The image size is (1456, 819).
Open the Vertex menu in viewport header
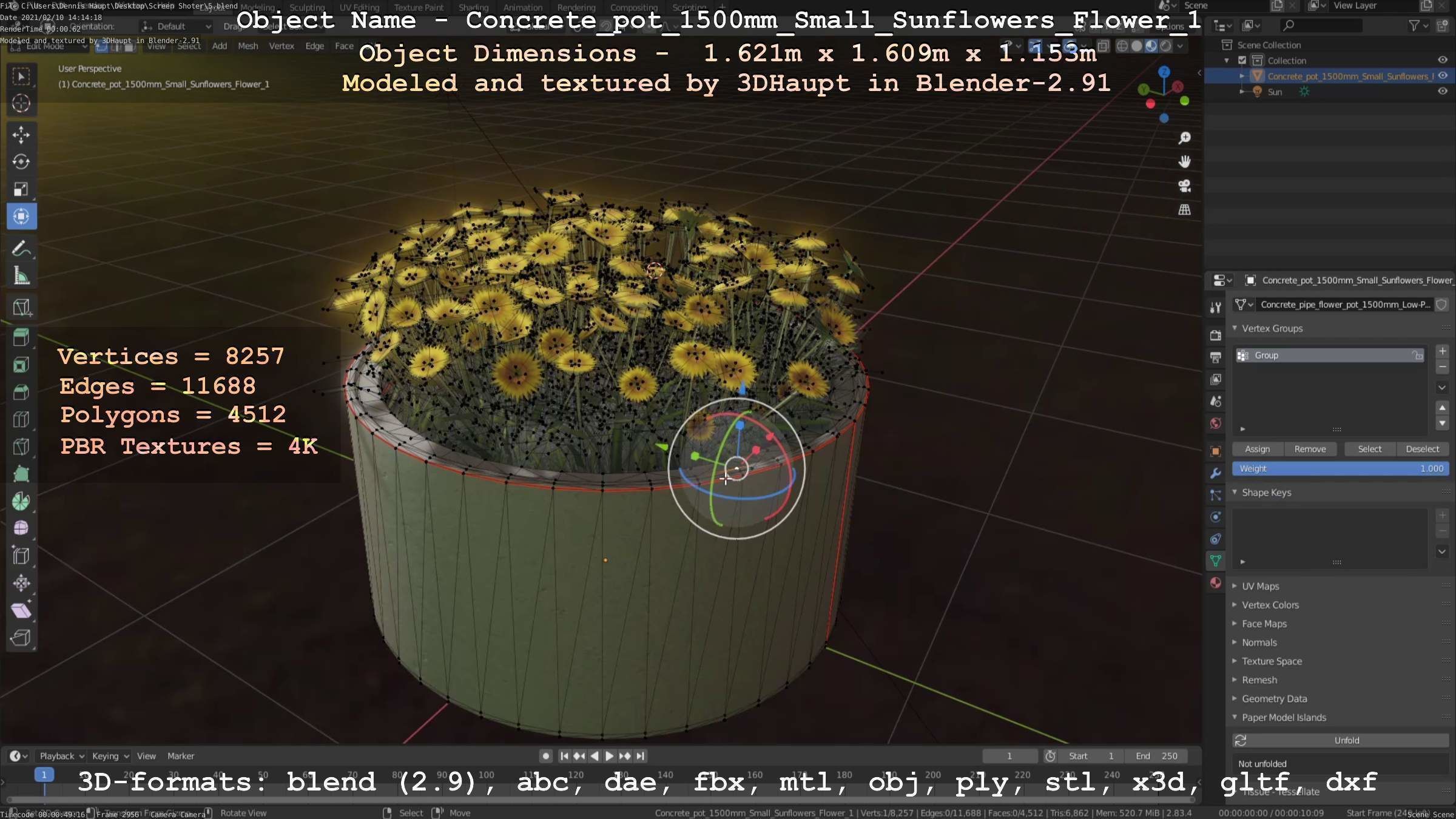click(281, 46)
